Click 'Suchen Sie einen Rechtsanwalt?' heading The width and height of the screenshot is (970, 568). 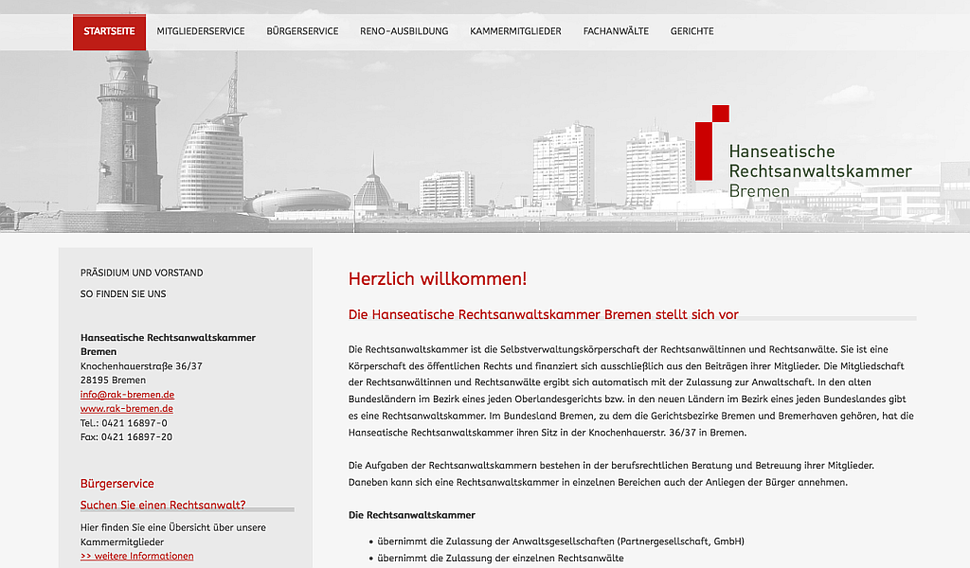click(163, 505)
